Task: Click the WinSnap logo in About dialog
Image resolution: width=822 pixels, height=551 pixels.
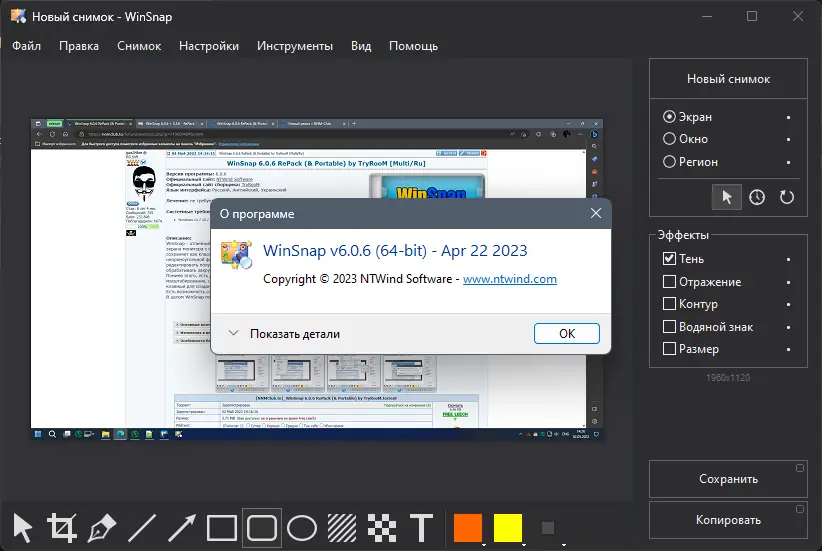Action: click(x=236, y=255)
